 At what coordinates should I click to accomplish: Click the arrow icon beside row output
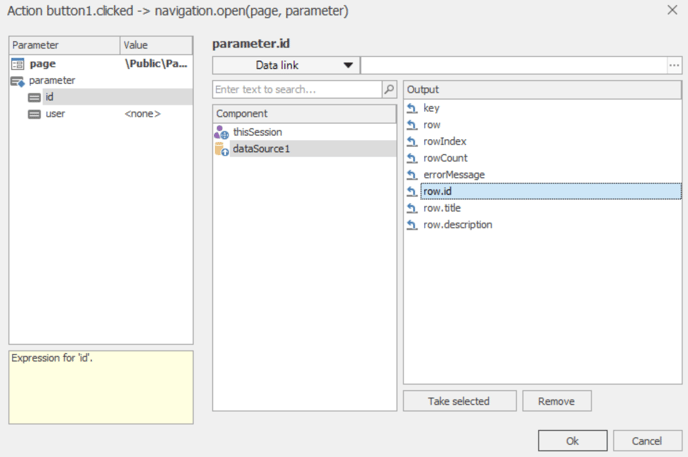[x=412, y=125]
